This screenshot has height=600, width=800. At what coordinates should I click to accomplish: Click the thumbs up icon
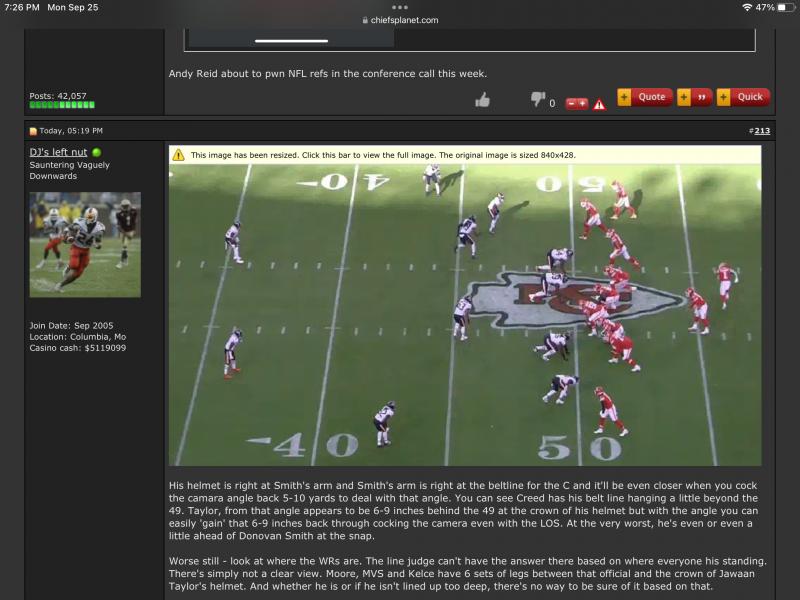(482, 99)
